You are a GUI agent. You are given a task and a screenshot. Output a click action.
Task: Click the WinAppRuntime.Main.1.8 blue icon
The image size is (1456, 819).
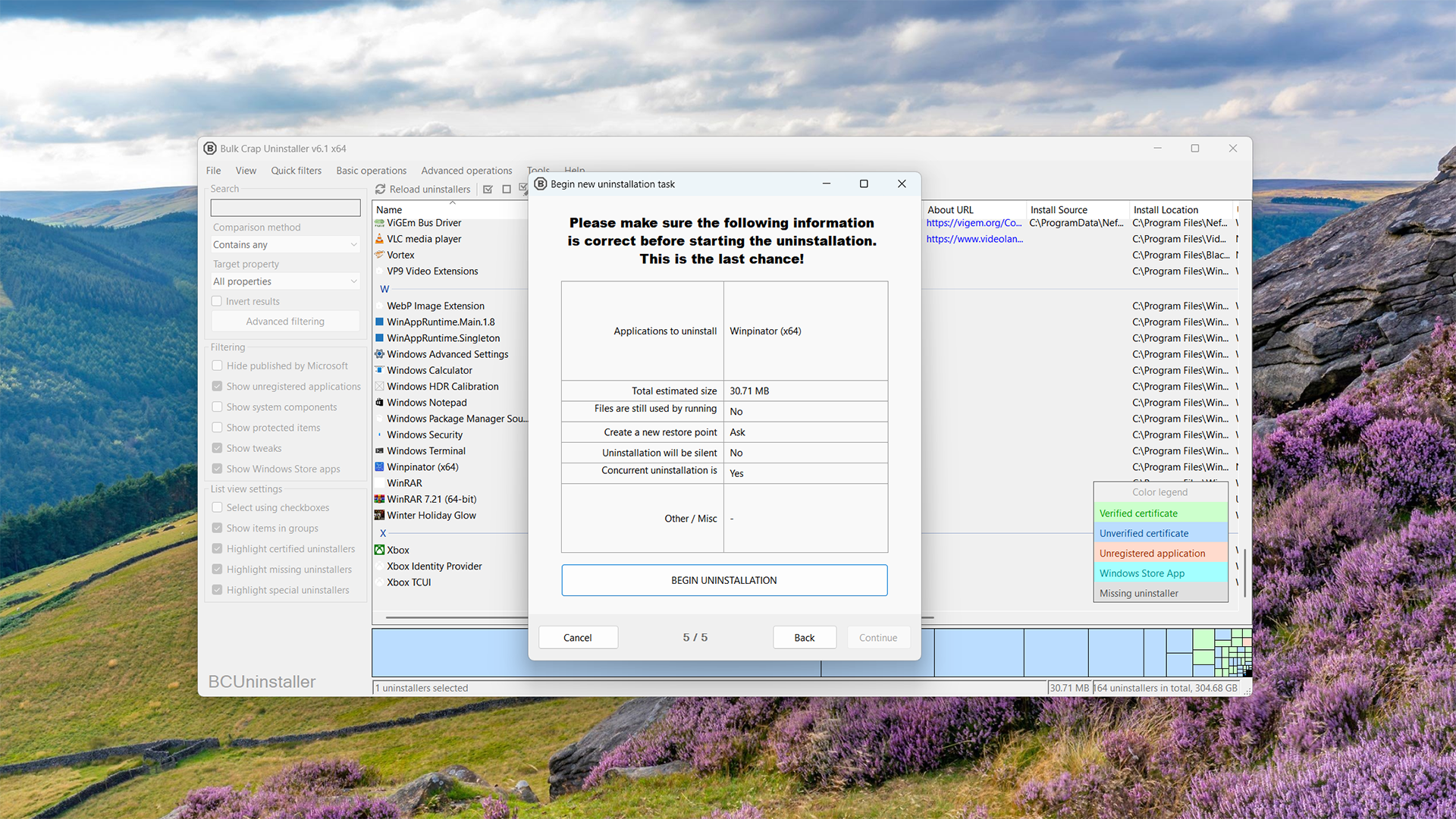pyautogui.click(x=379, y=322)
